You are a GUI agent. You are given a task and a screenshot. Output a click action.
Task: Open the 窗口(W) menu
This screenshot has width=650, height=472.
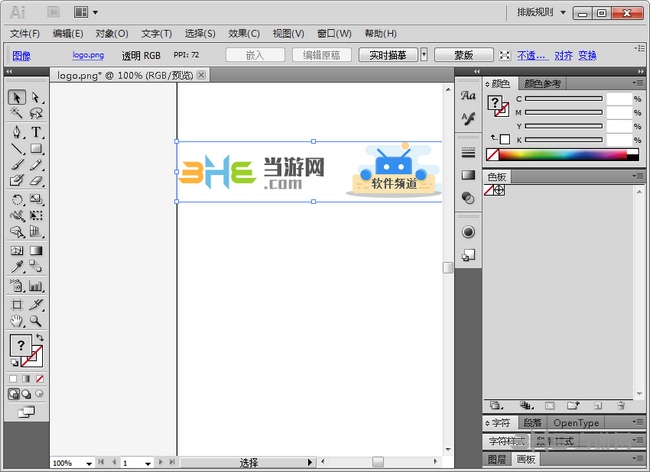point(334,34)
